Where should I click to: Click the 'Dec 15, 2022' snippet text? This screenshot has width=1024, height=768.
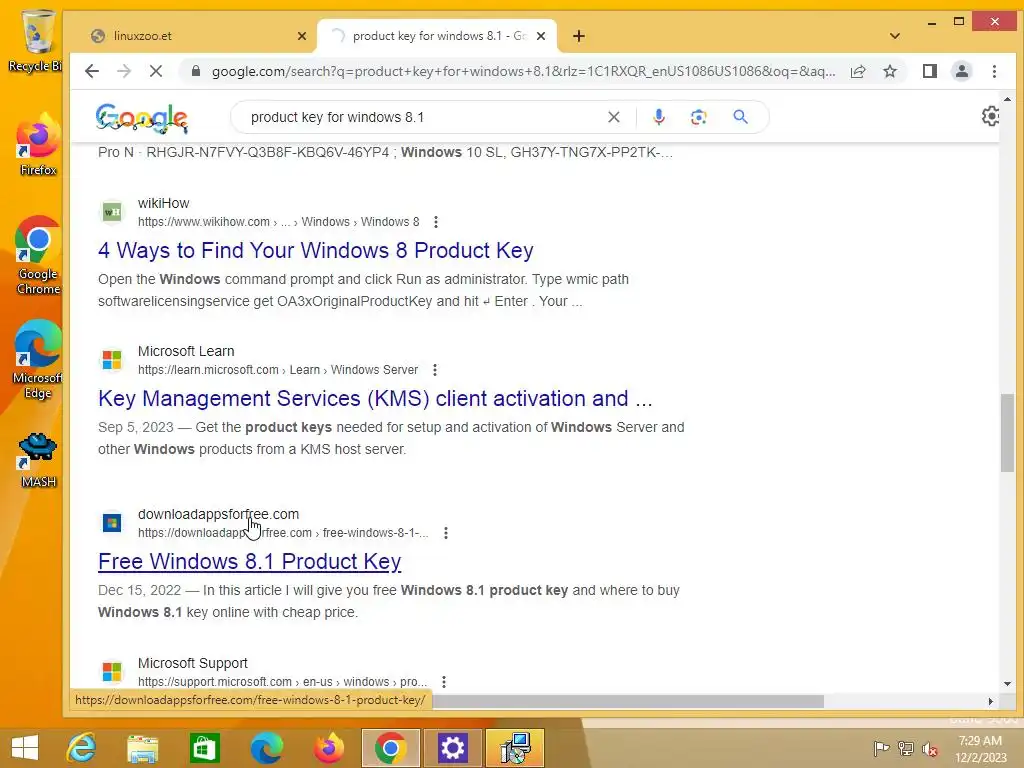139,590
